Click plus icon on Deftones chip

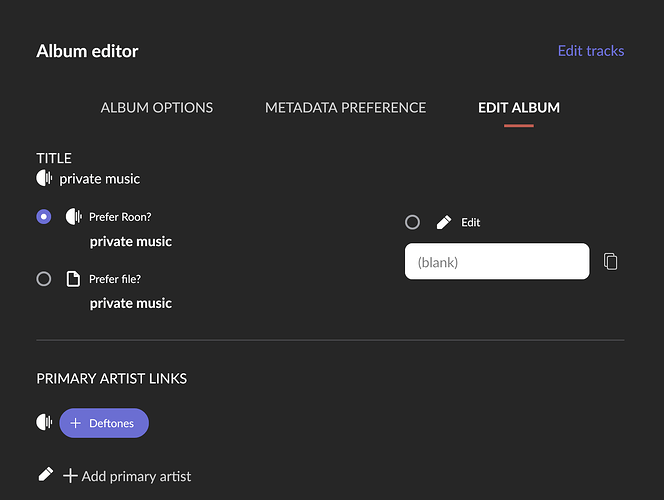(x=76, y=423)
